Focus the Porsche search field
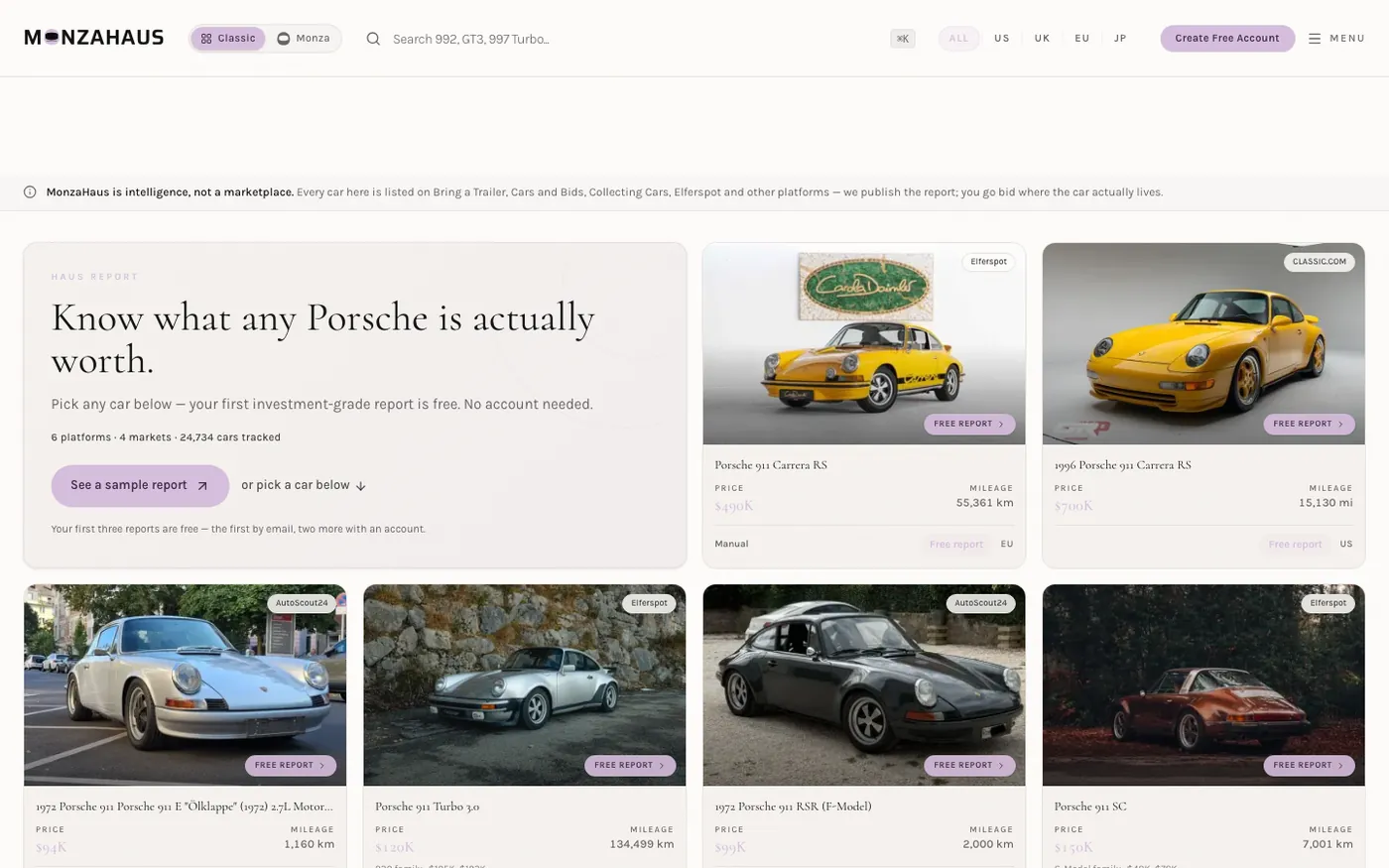1389x868 pixels. click(x=635, y=39)
